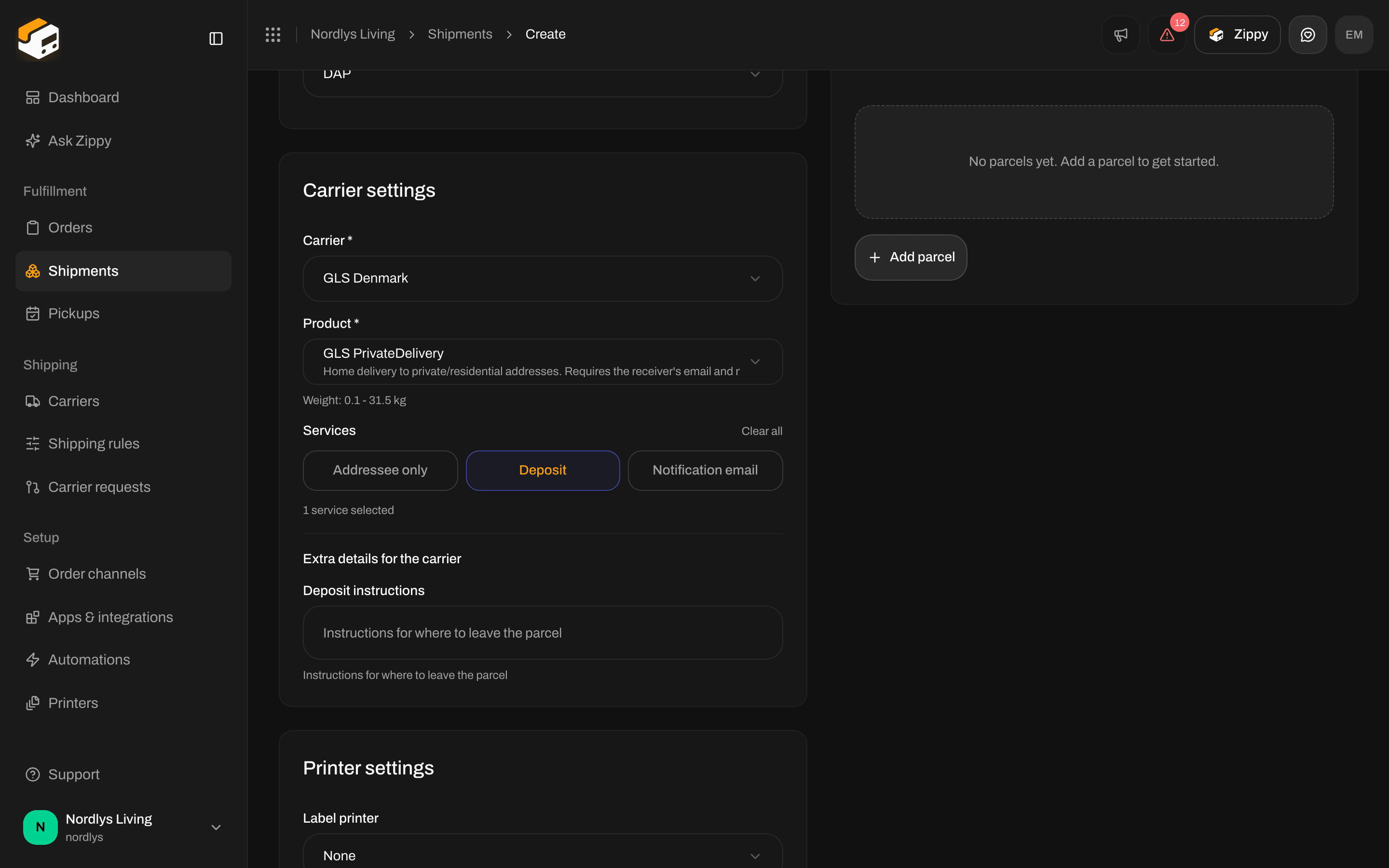Open the Printers page

(123, 703)
